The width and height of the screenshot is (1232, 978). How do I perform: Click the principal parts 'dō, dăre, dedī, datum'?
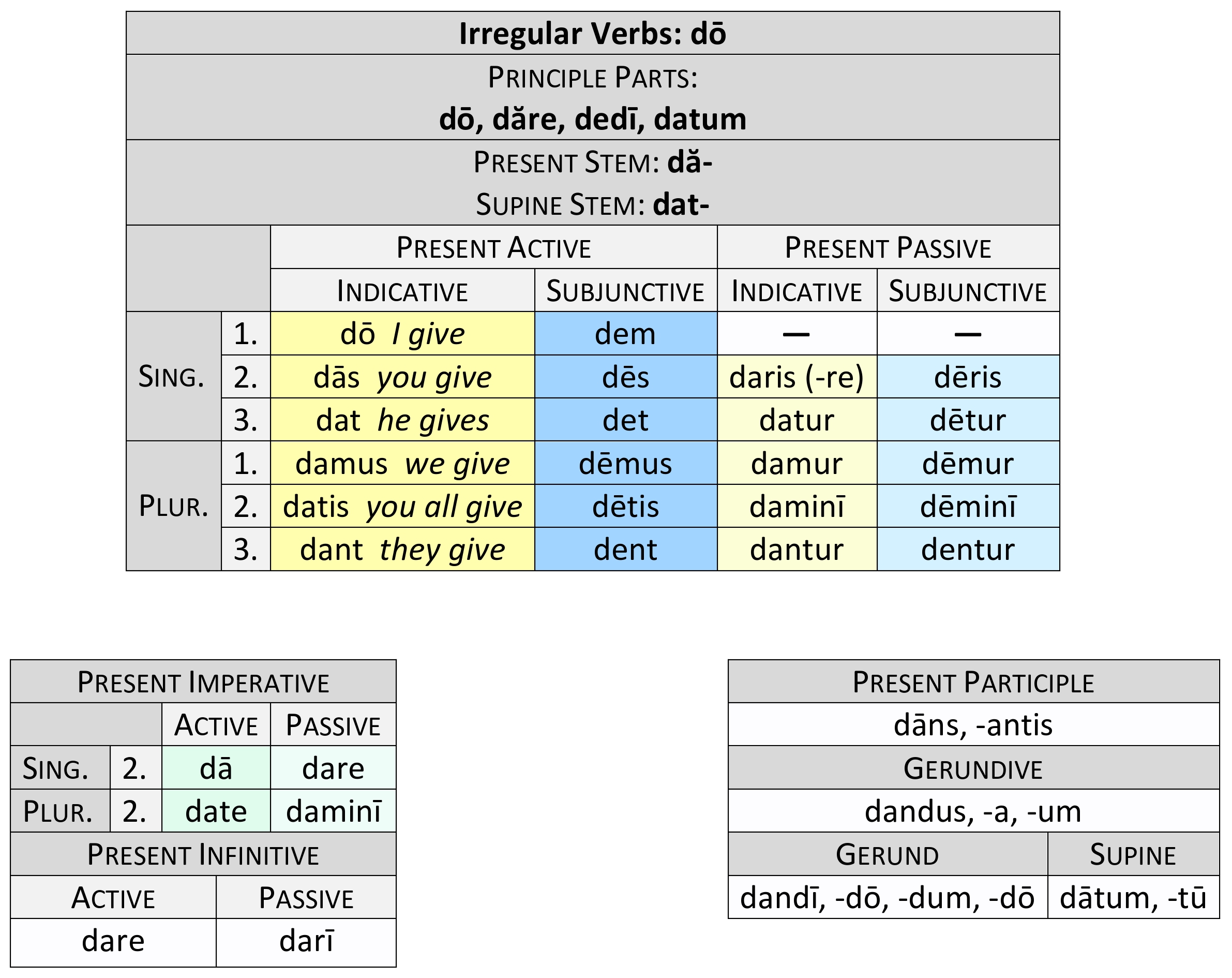pos(592,119)
